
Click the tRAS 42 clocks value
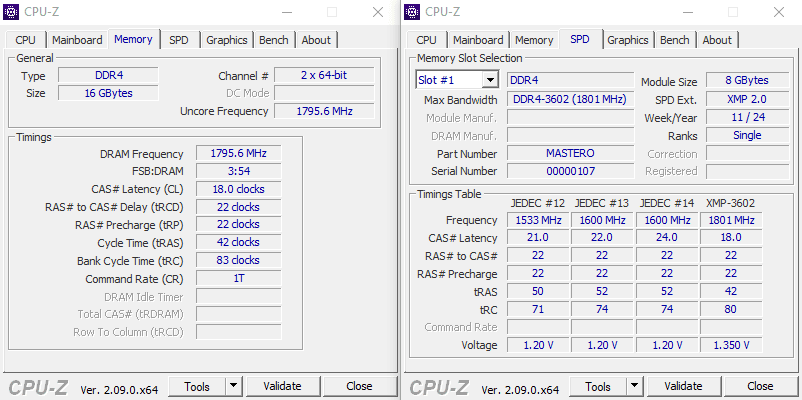pos(239,242)
